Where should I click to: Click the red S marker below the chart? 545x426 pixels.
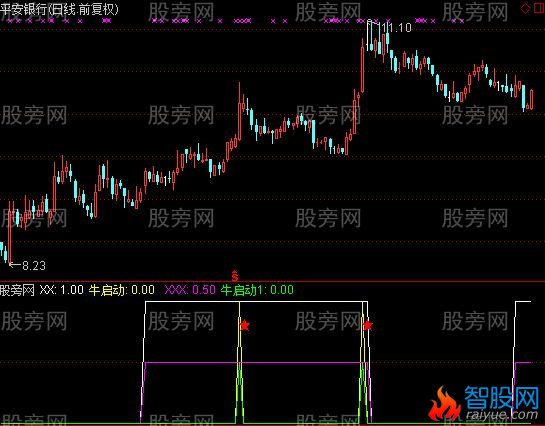(x=235, y=276)
